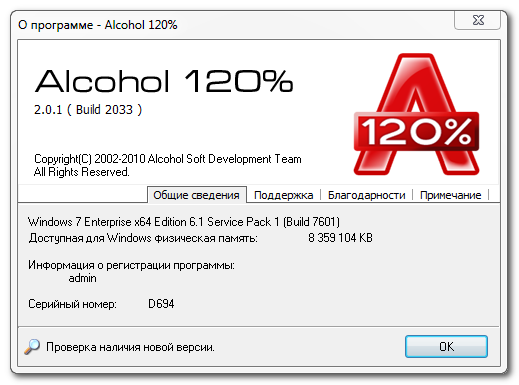This screenshot has height=385, width=519.
Task: Click the Copyright(C) 2002-2010 text line
Action: (x=168, y=159)
